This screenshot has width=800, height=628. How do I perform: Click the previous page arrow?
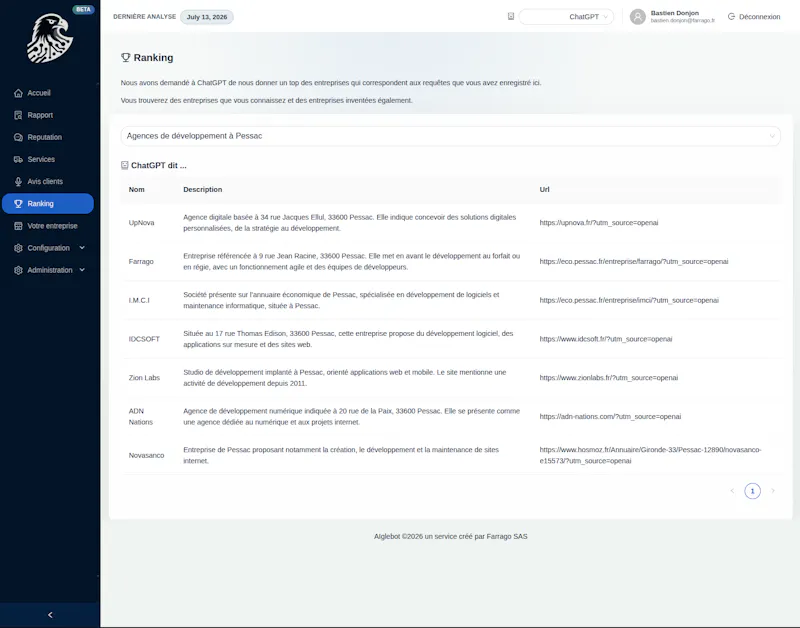[x=732, y=491]
